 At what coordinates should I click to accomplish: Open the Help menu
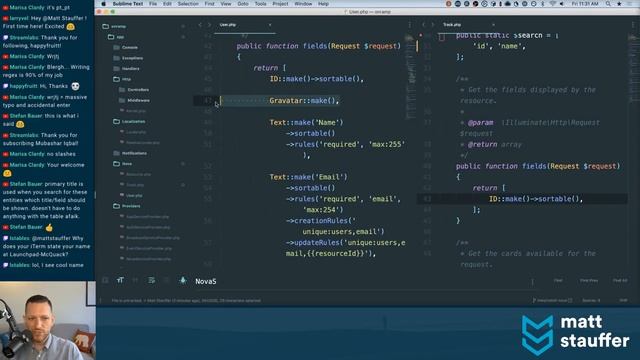point(323,4)
